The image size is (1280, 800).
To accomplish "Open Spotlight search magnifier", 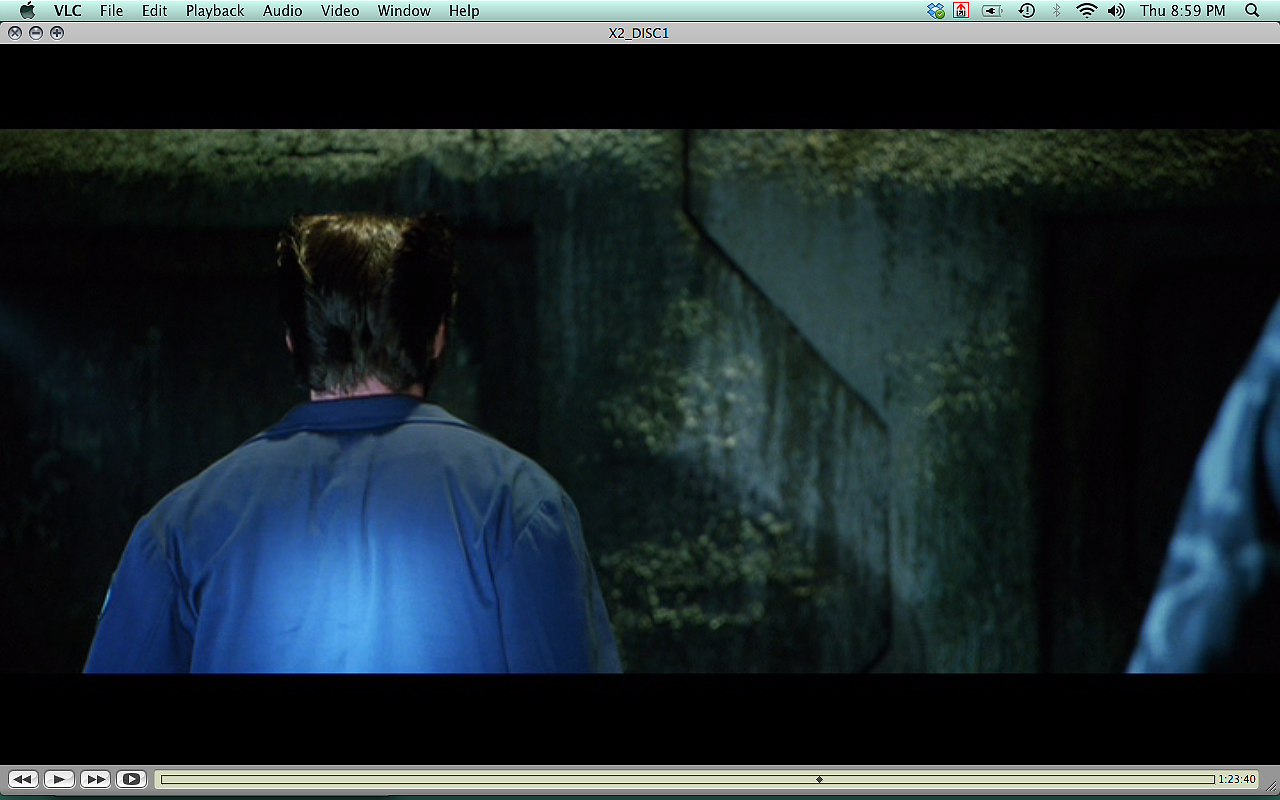I will [1252, 10].
